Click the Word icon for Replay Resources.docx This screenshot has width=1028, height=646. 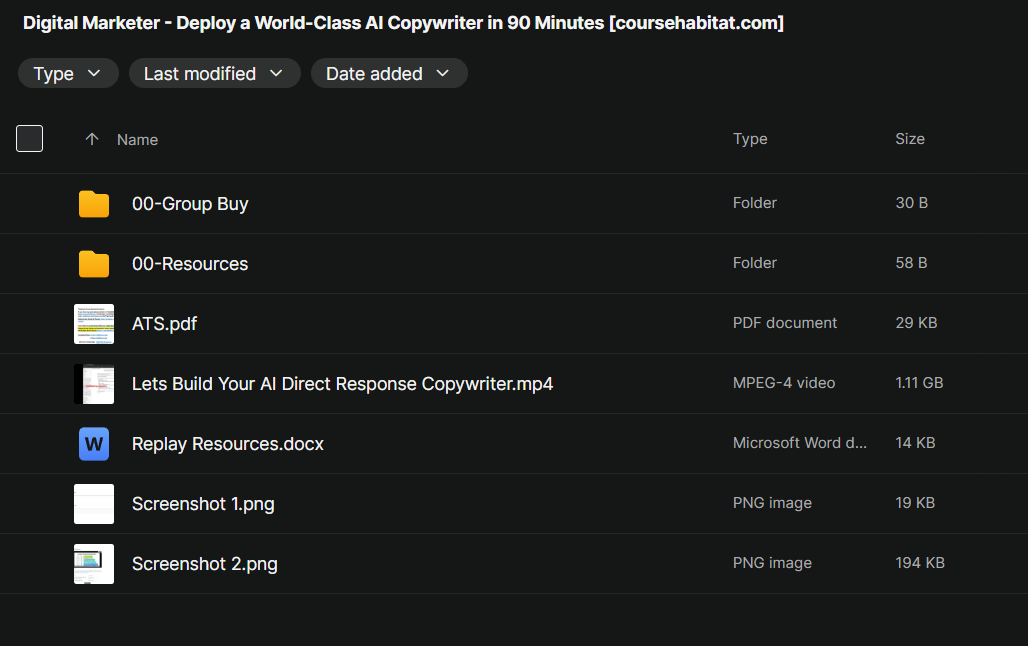click(x=94, y=444)
